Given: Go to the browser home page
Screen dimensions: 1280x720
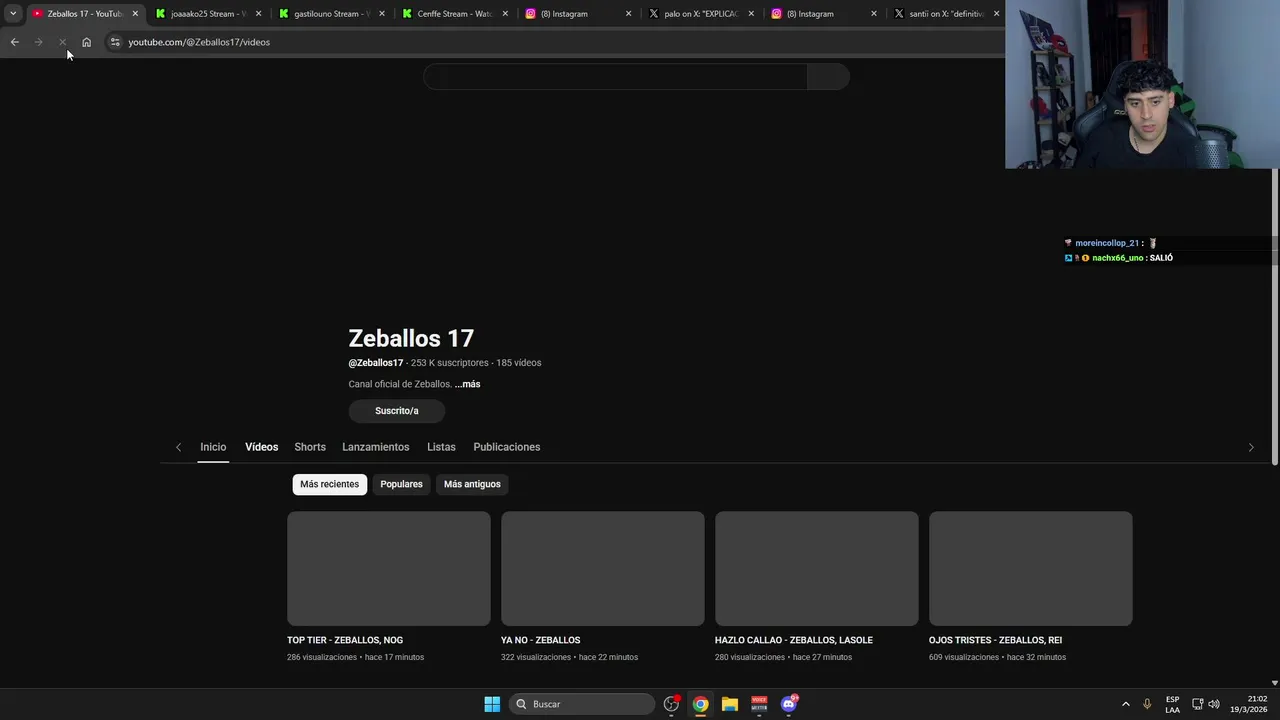Looking at the screenshot, I should point(86,42).
